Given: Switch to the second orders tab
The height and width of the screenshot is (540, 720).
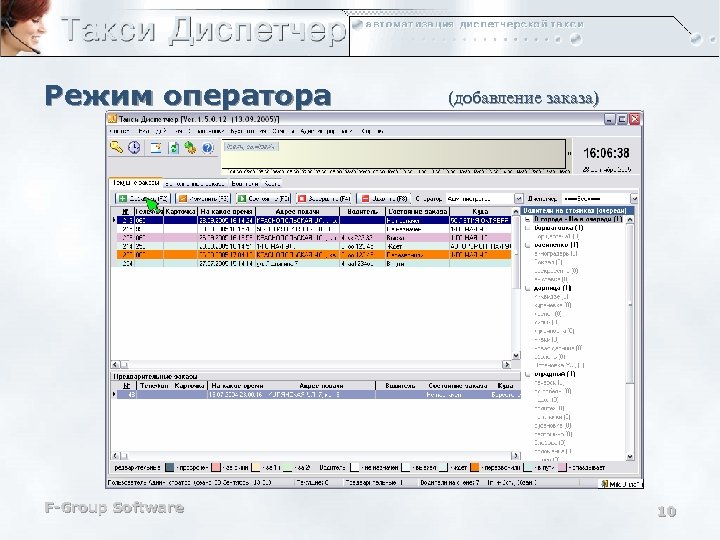Looking at the screenshot, I should [x=195, y=184].
